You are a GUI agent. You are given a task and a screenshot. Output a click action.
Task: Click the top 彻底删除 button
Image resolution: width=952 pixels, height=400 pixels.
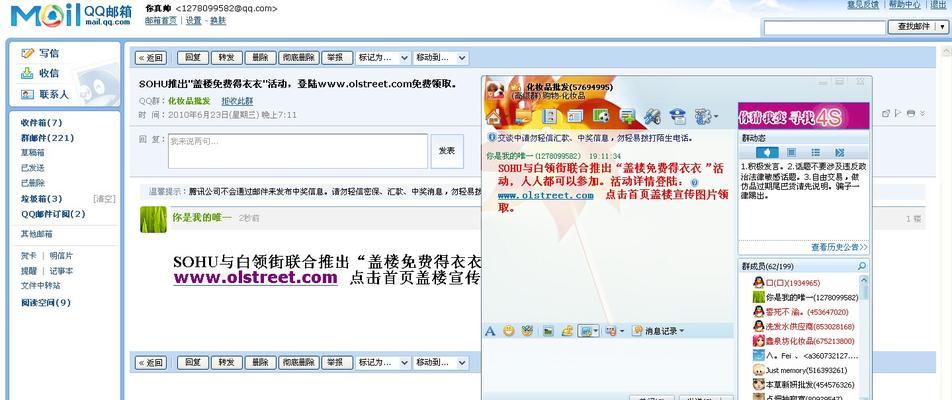click(x=299, y=58)
